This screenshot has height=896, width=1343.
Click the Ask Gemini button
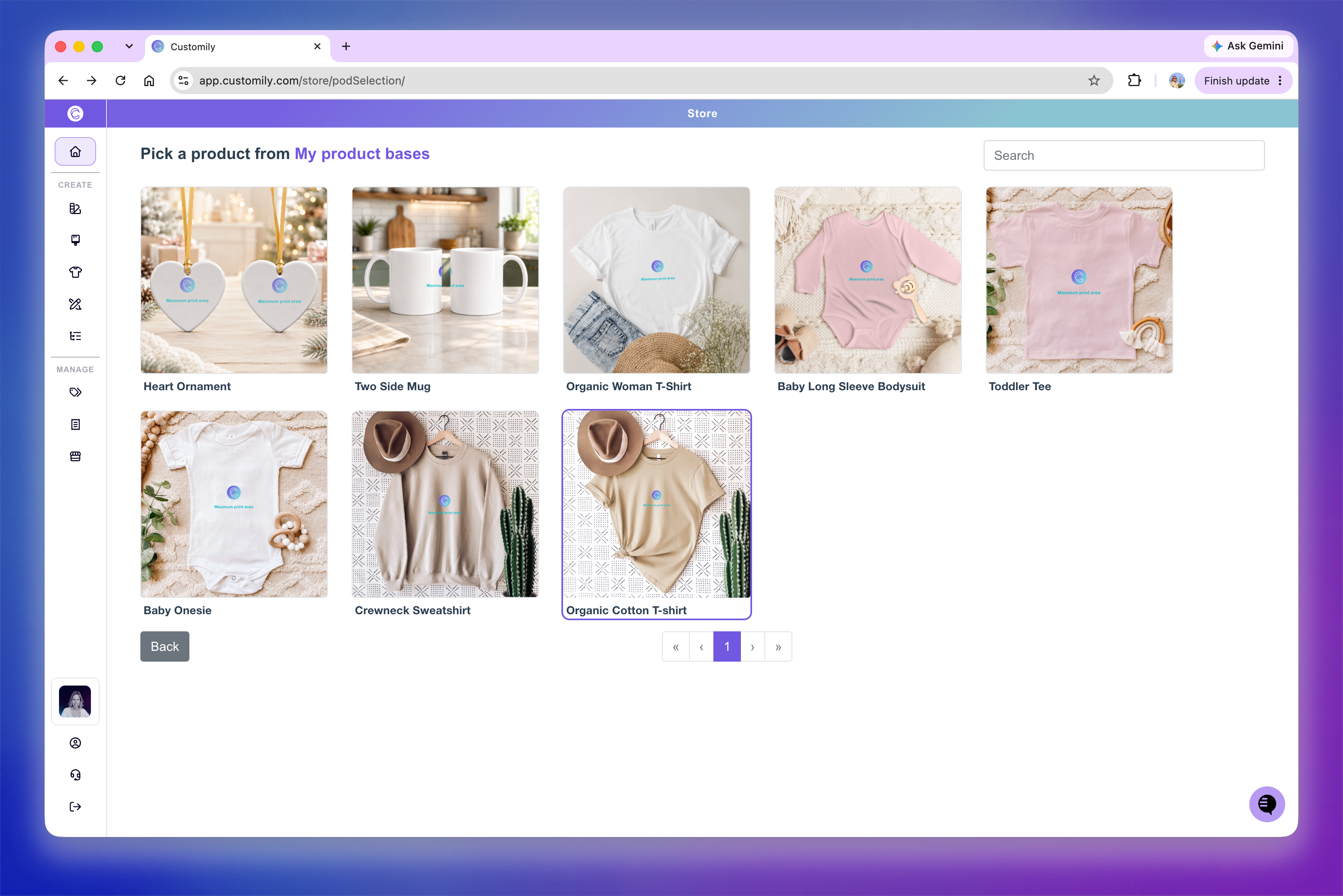click(x=1248, y=46)
